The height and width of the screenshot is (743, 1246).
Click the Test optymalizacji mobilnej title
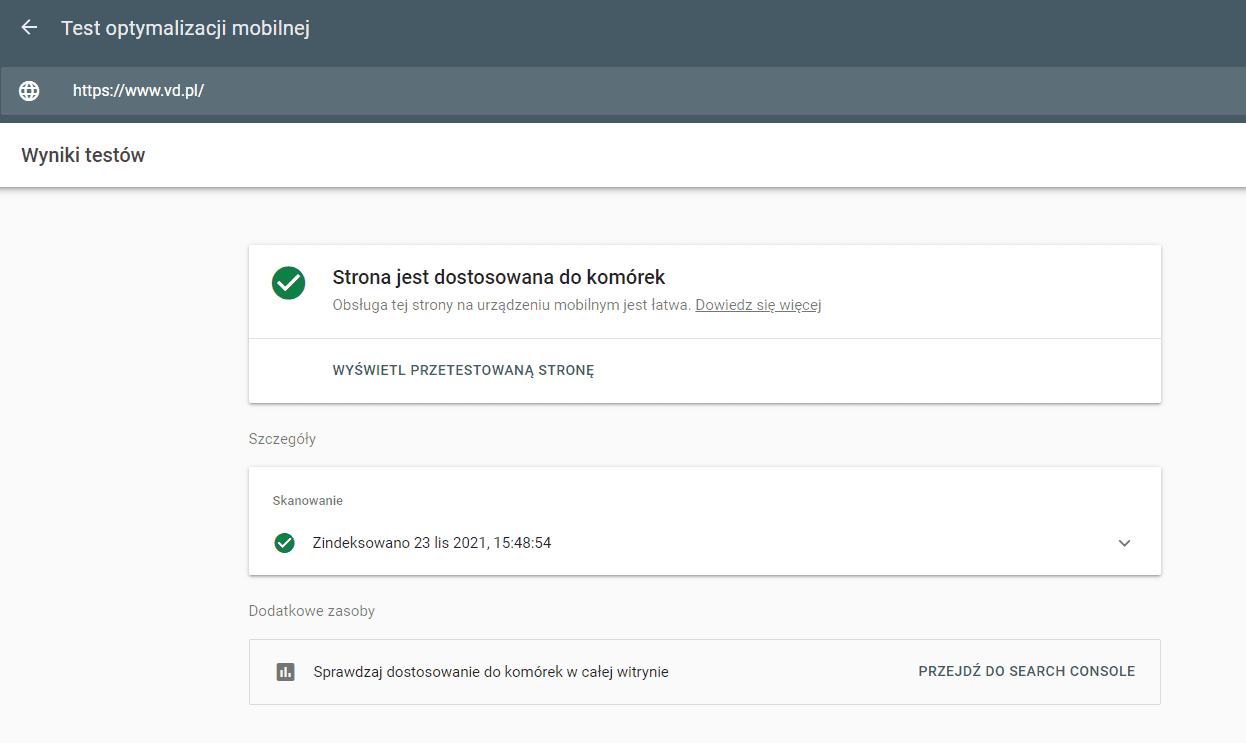(x=185, y=28)
